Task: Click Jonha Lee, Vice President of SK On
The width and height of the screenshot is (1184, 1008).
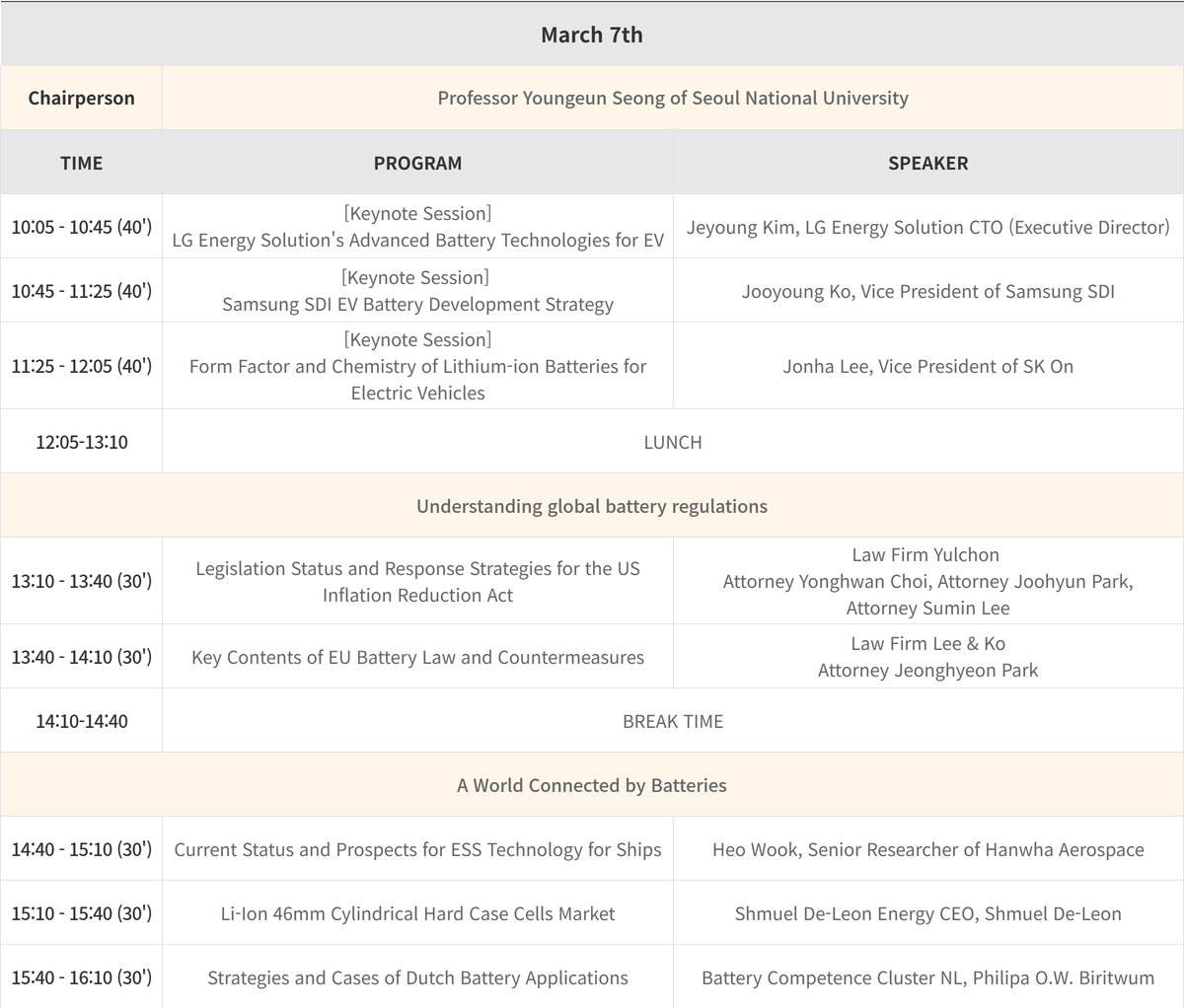Action: coord(927,366)
